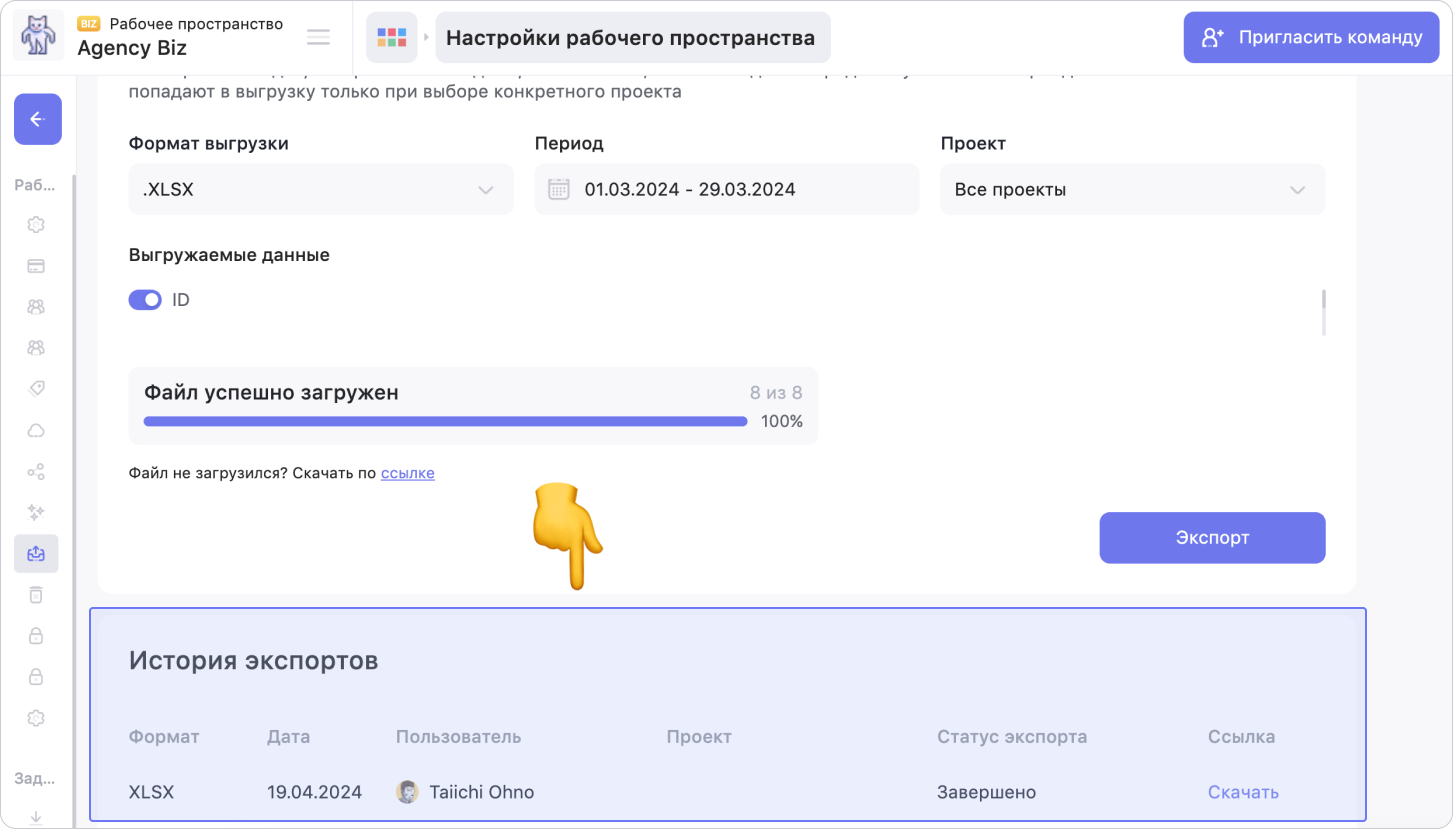Open the share nodes icon in sidebar

click(x=36, y=471)
